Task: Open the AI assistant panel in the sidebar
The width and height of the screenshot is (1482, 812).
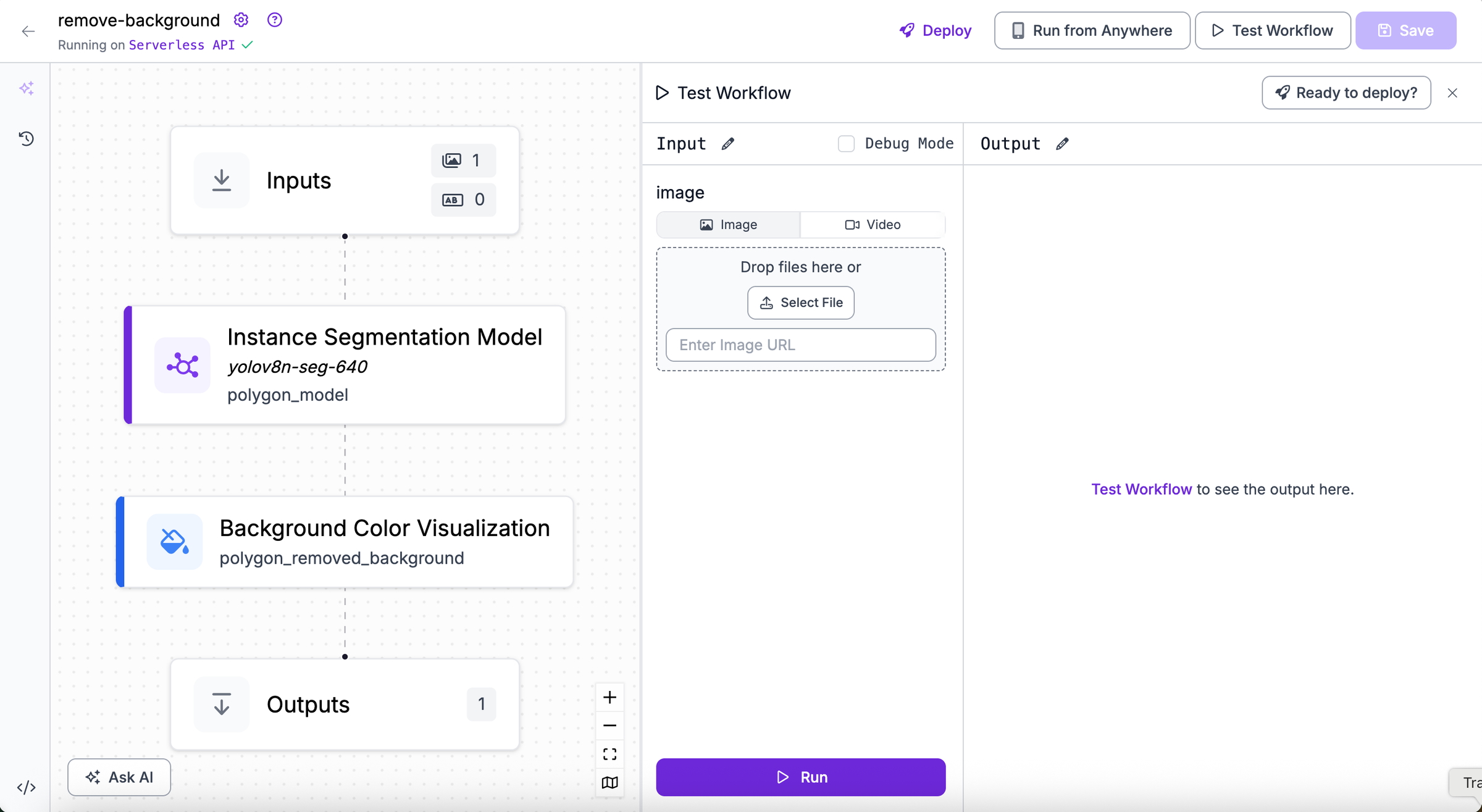Action: pyautogui.click(x=27, y=88)
